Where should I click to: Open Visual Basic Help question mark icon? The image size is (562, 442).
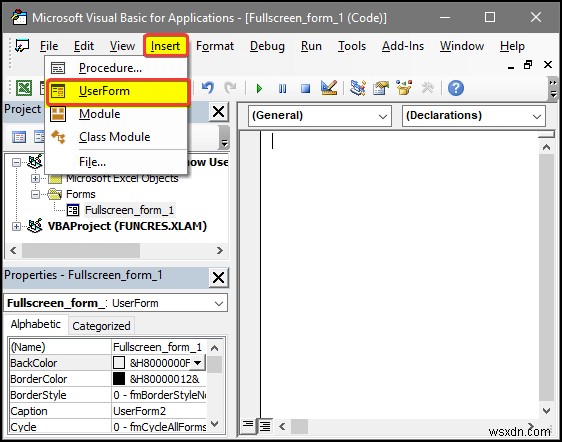click(x=456, y=88)
